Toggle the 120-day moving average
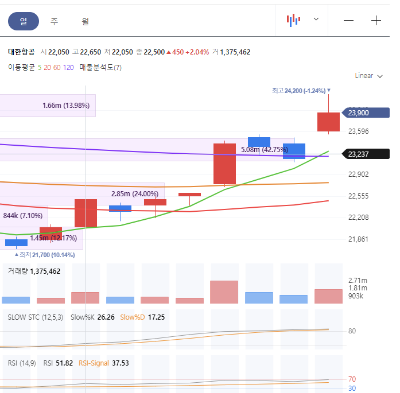400x393 pixels. click(x=68, y=68)
